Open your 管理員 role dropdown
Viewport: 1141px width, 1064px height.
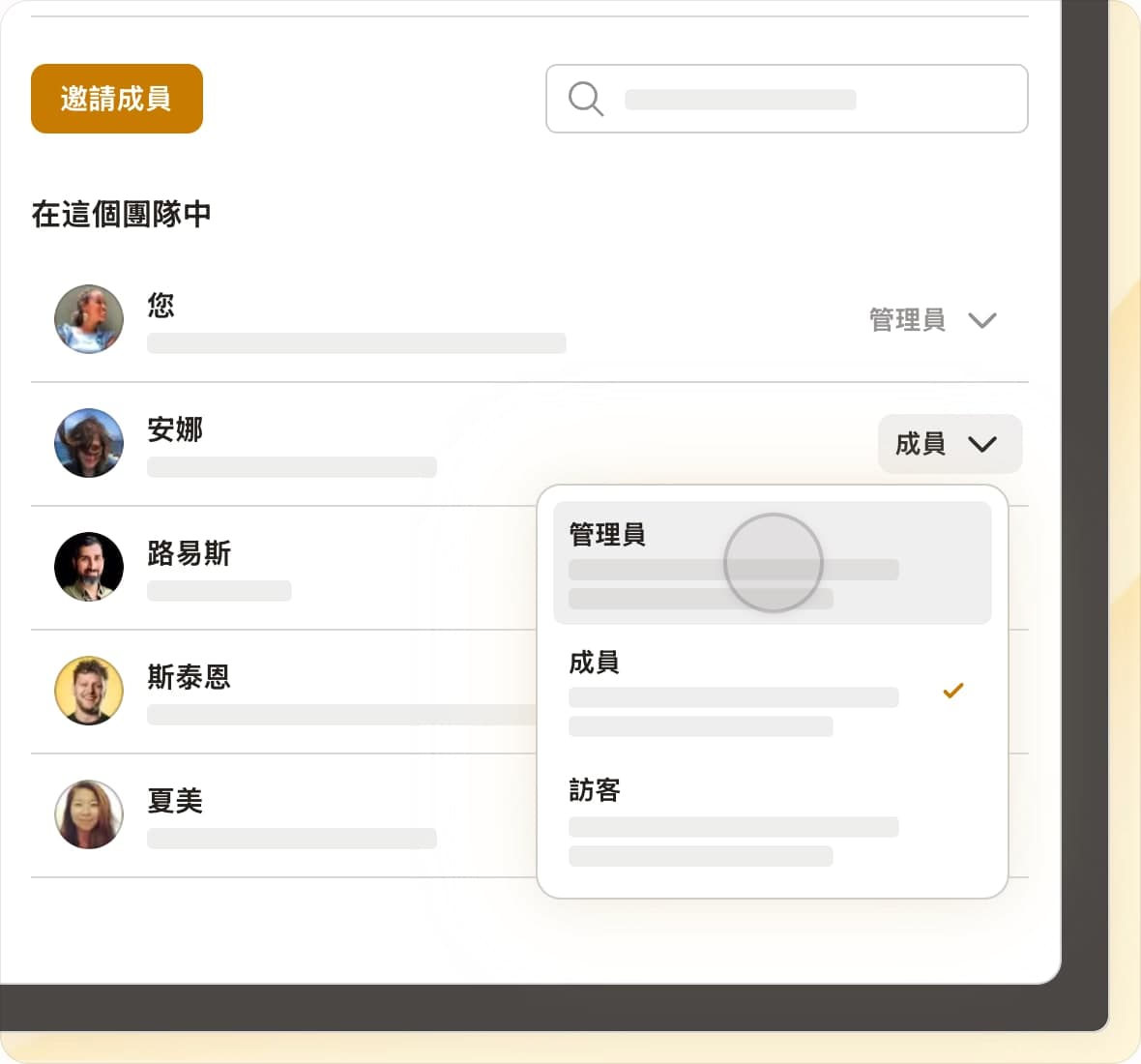pos(907,320)
